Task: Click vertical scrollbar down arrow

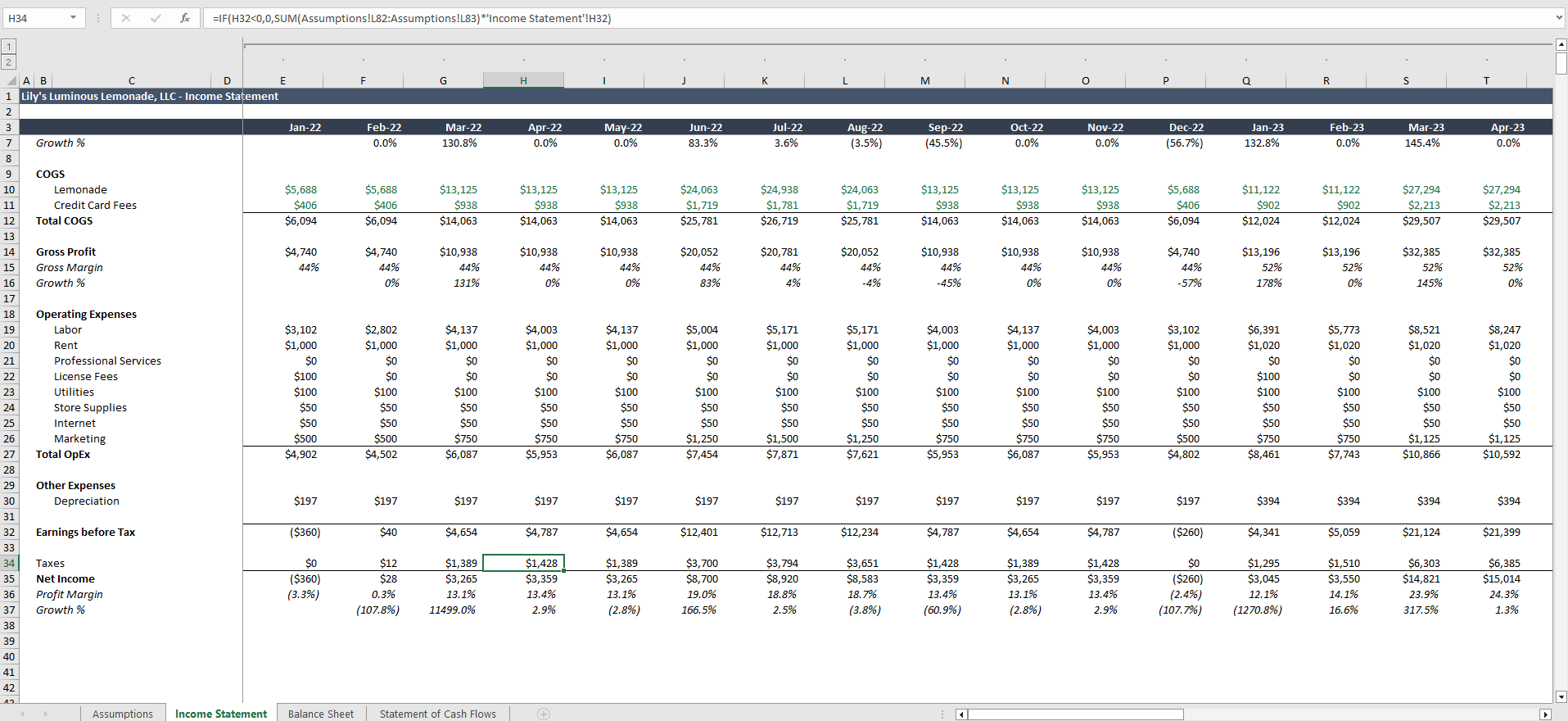Action: (1561, 696)
